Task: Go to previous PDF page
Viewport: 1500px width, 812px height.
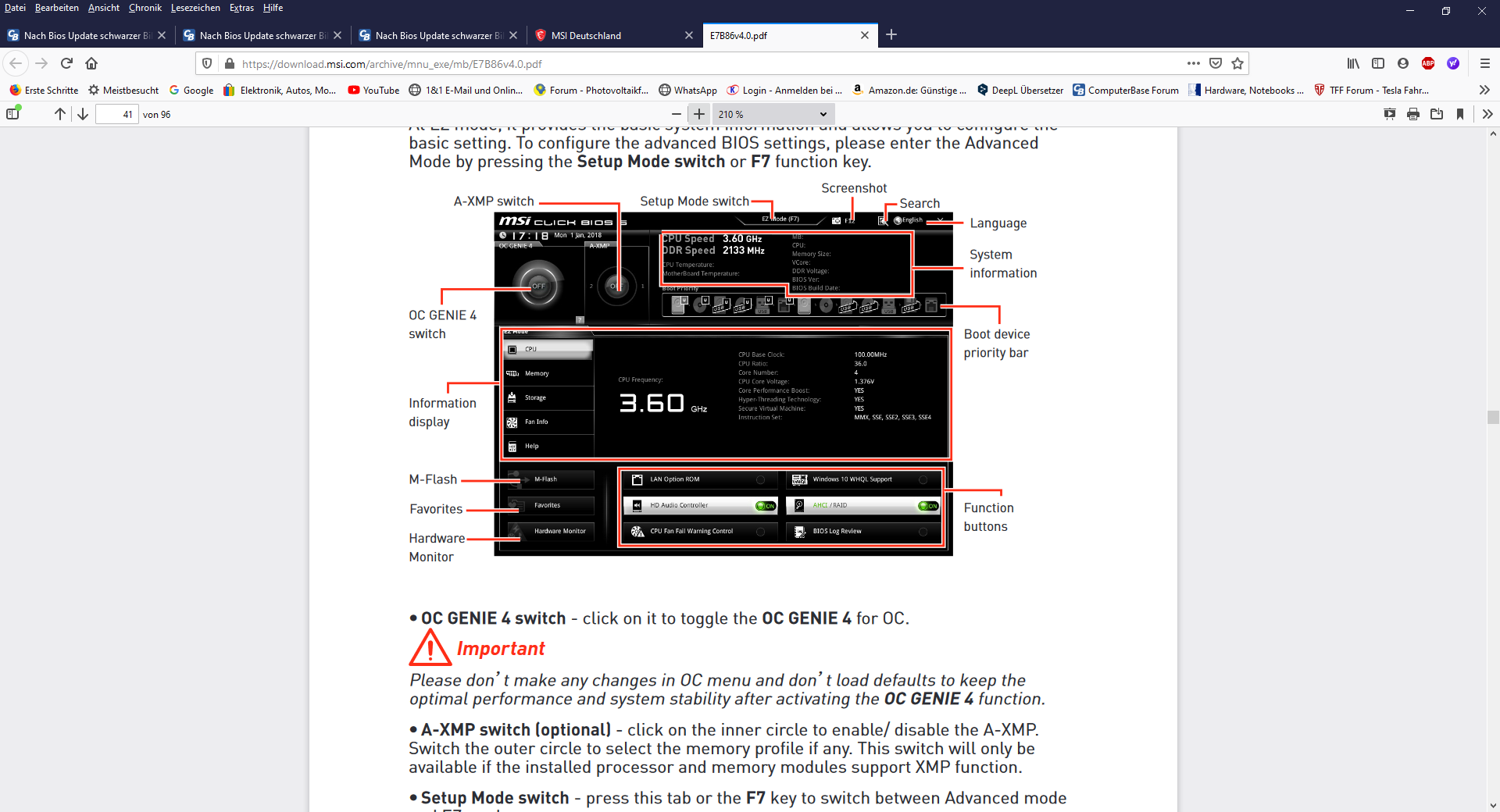Action: (x=60, y=114)
